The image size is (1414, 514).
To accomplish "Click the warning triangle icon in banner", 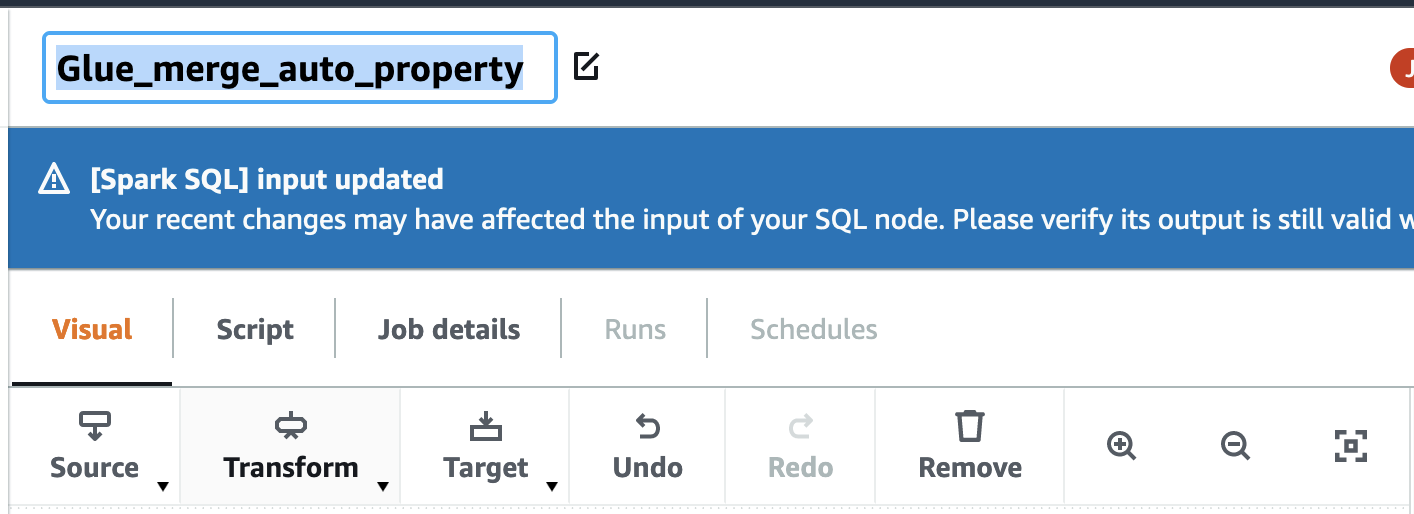I will [x=53, y=181].
